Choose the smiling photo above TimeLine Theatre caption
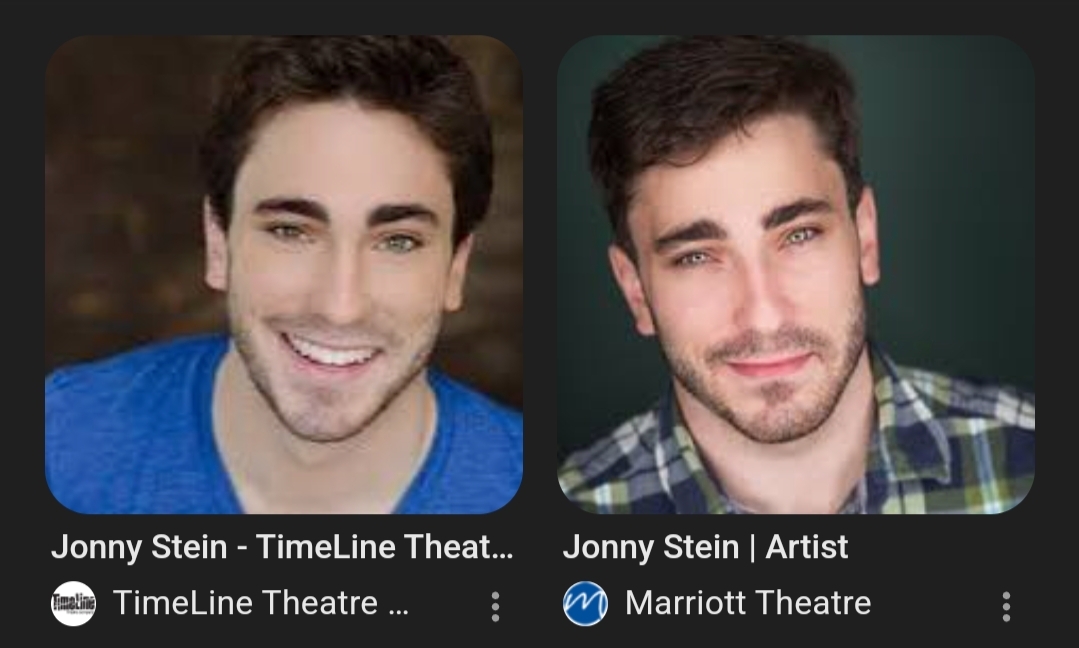Viewport: 1079px width, 648px height. (x=284, y=274)
